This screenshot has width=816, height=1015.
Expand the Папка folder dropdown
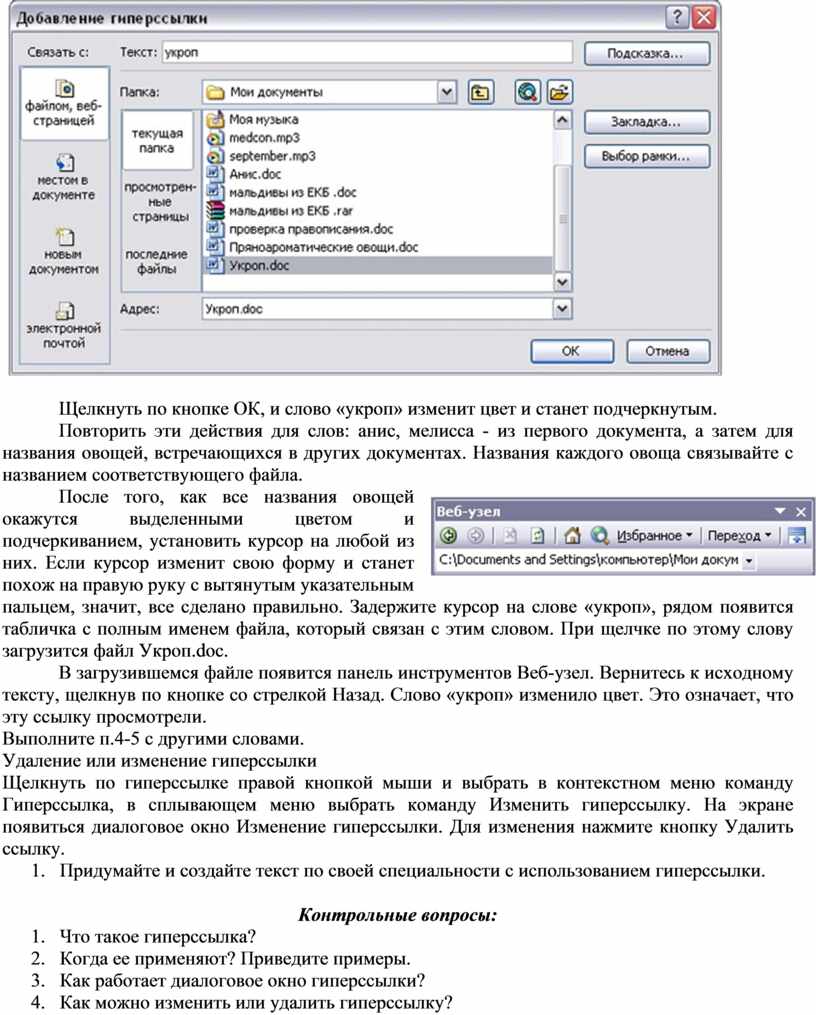(446, 92)
